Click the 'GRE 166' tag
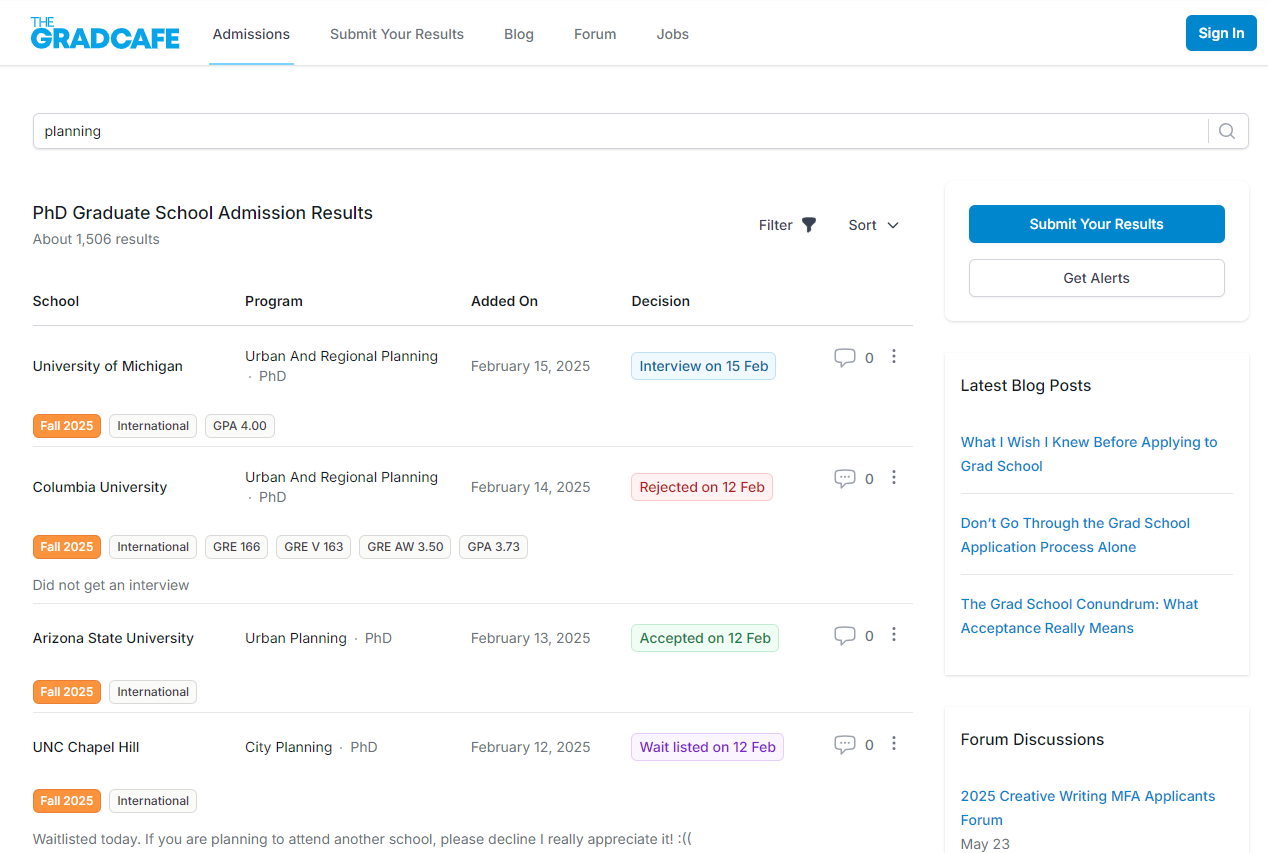Image resolution: width=1268 pixels, height=853 pixels. coord(237,547)
